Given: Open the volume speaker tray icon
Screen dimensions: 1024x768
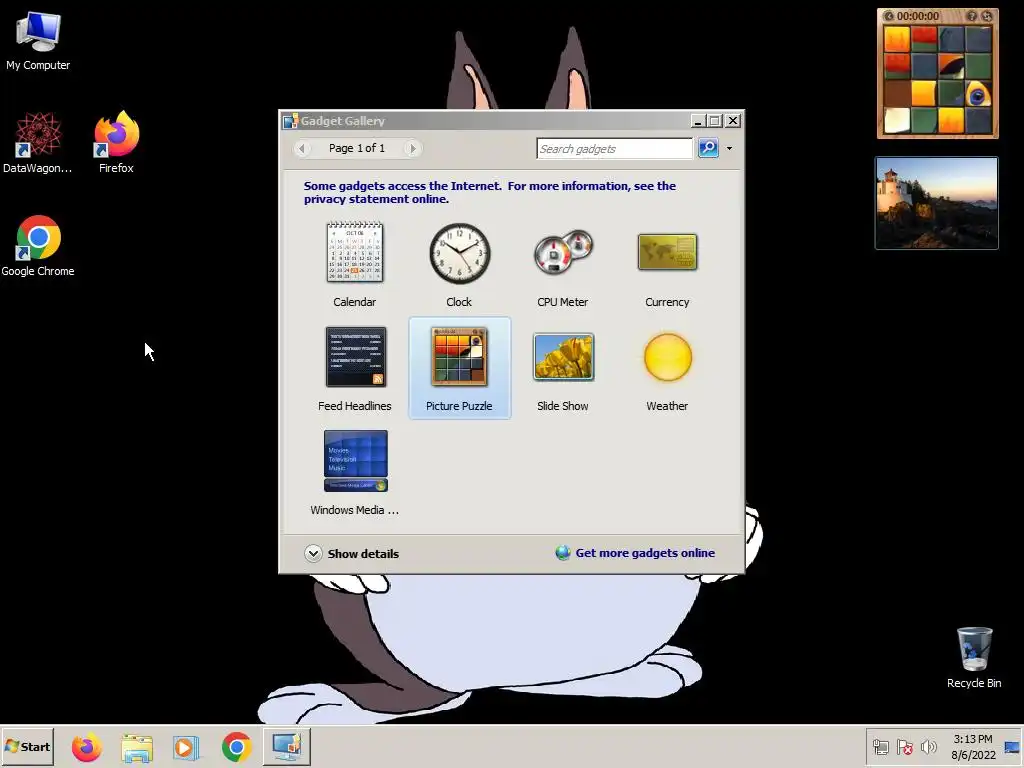Looking at the screenshot, I should (928, 747).
